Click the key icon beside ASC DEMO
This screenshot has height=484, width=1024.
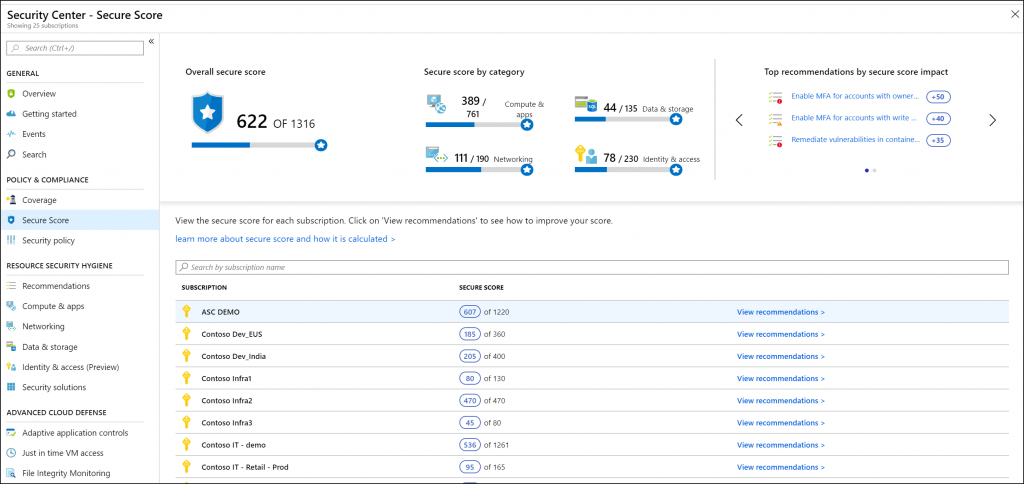click(186, 312)
